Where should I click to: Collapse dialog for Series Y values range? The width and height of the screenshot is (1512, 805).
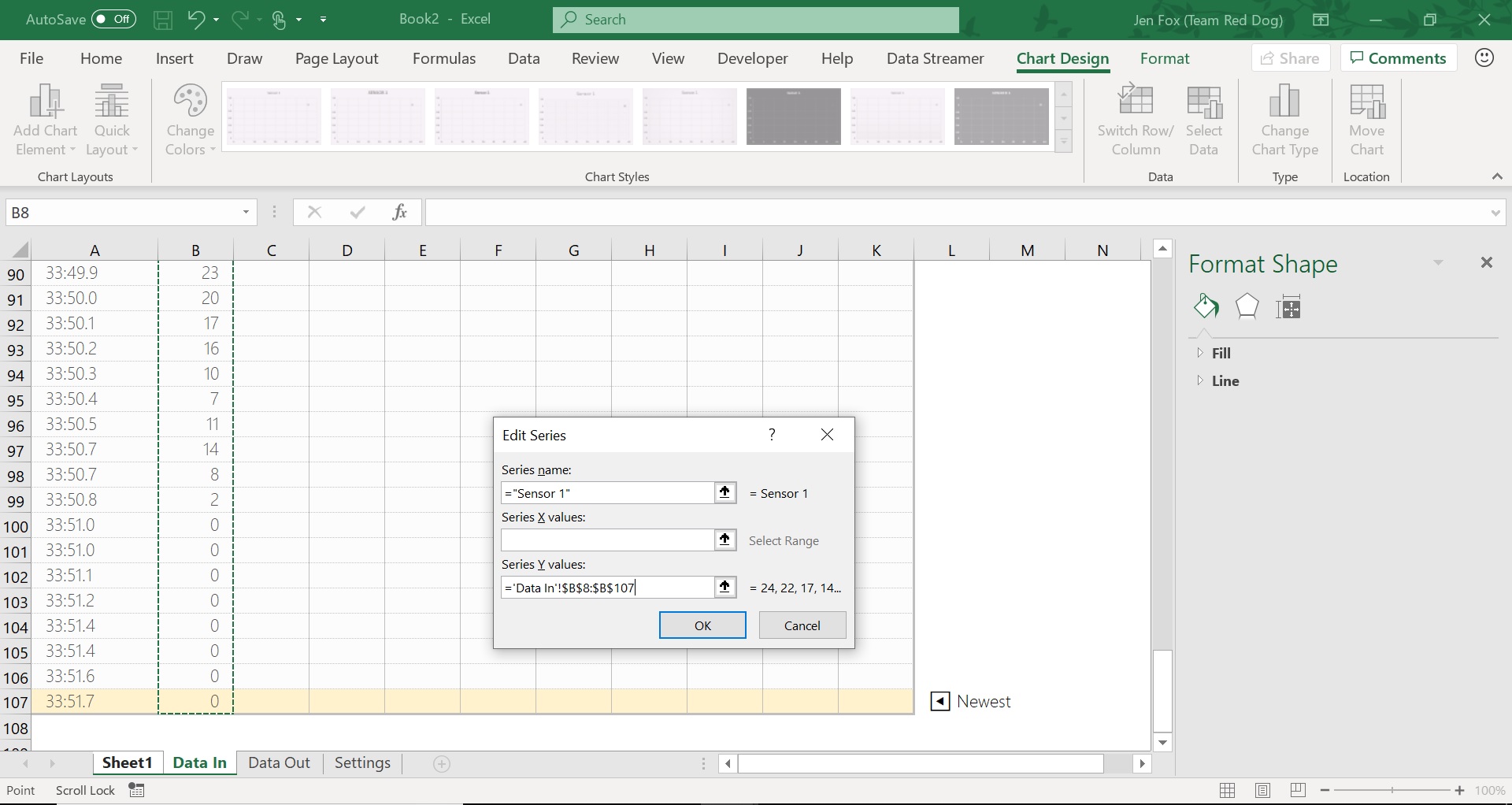click(724, 588)
